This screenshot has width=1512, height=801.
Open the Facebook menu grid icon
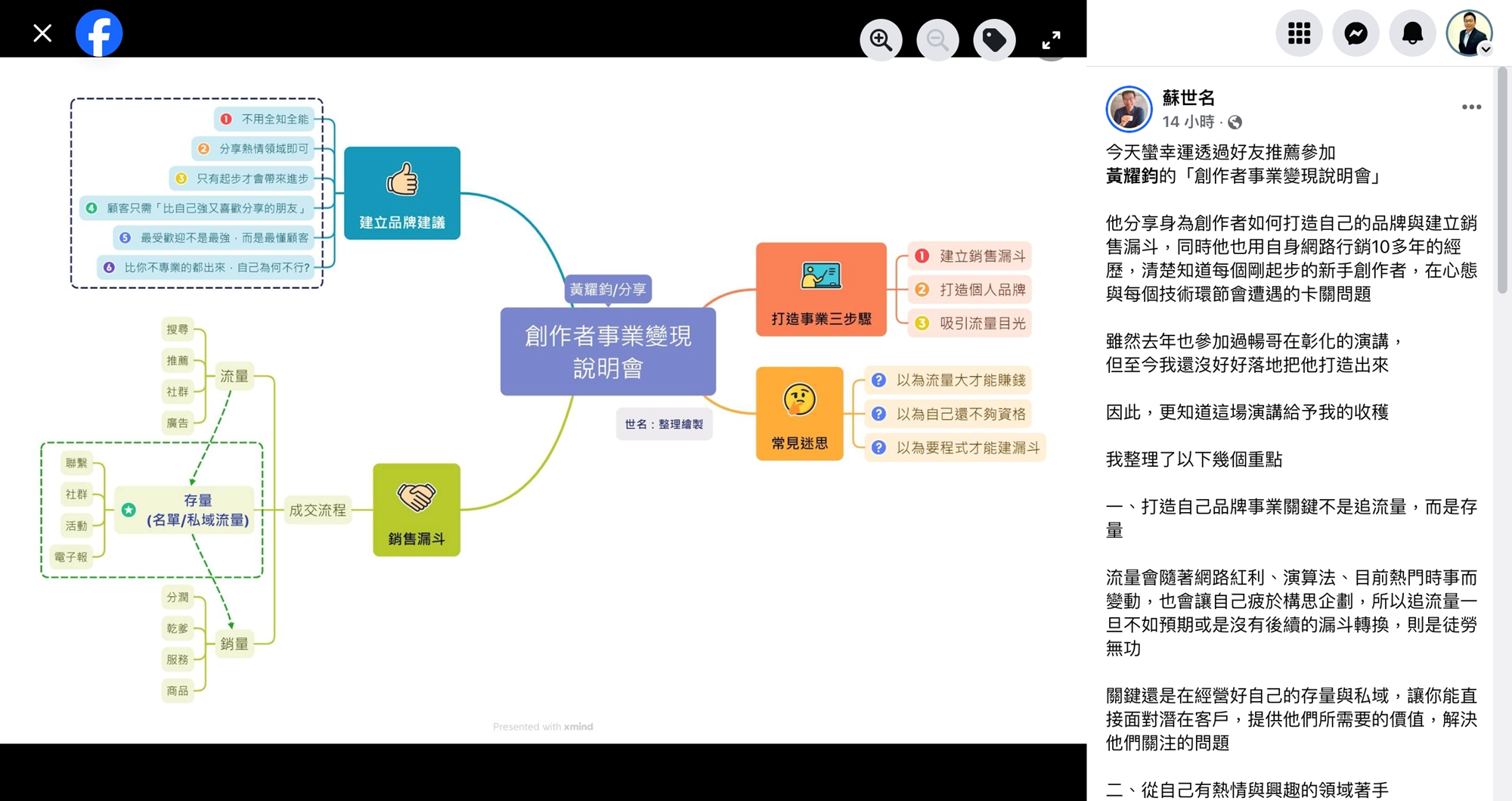[x=1299, y=33]
